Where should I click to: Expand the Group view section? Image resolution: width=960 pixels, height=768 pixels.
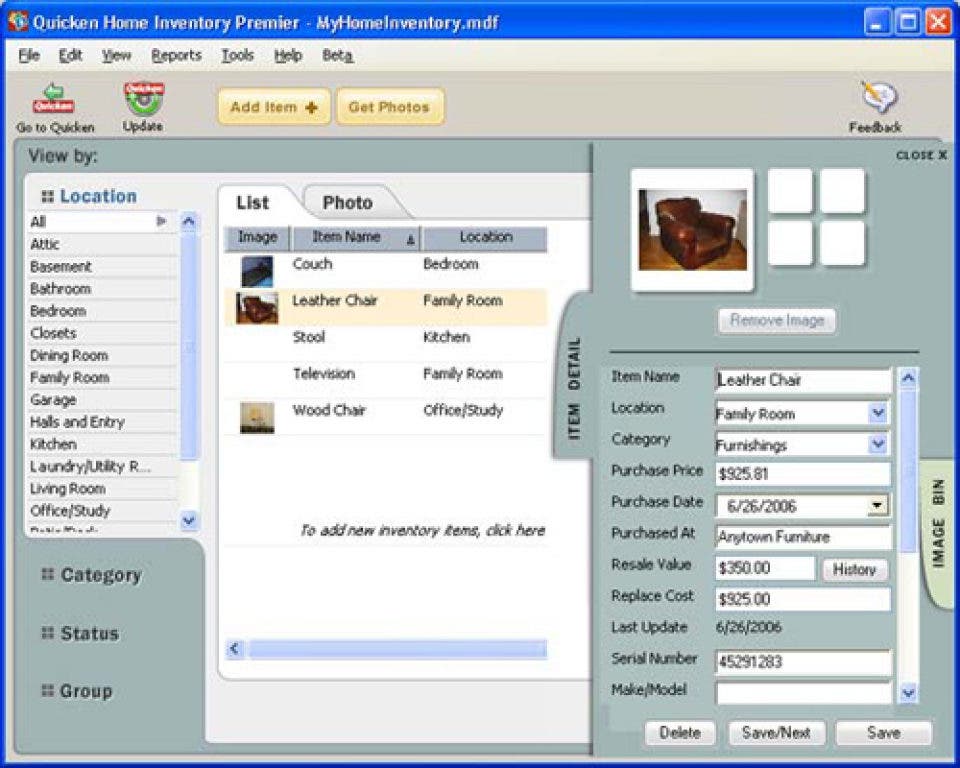(x=86, y=691)
